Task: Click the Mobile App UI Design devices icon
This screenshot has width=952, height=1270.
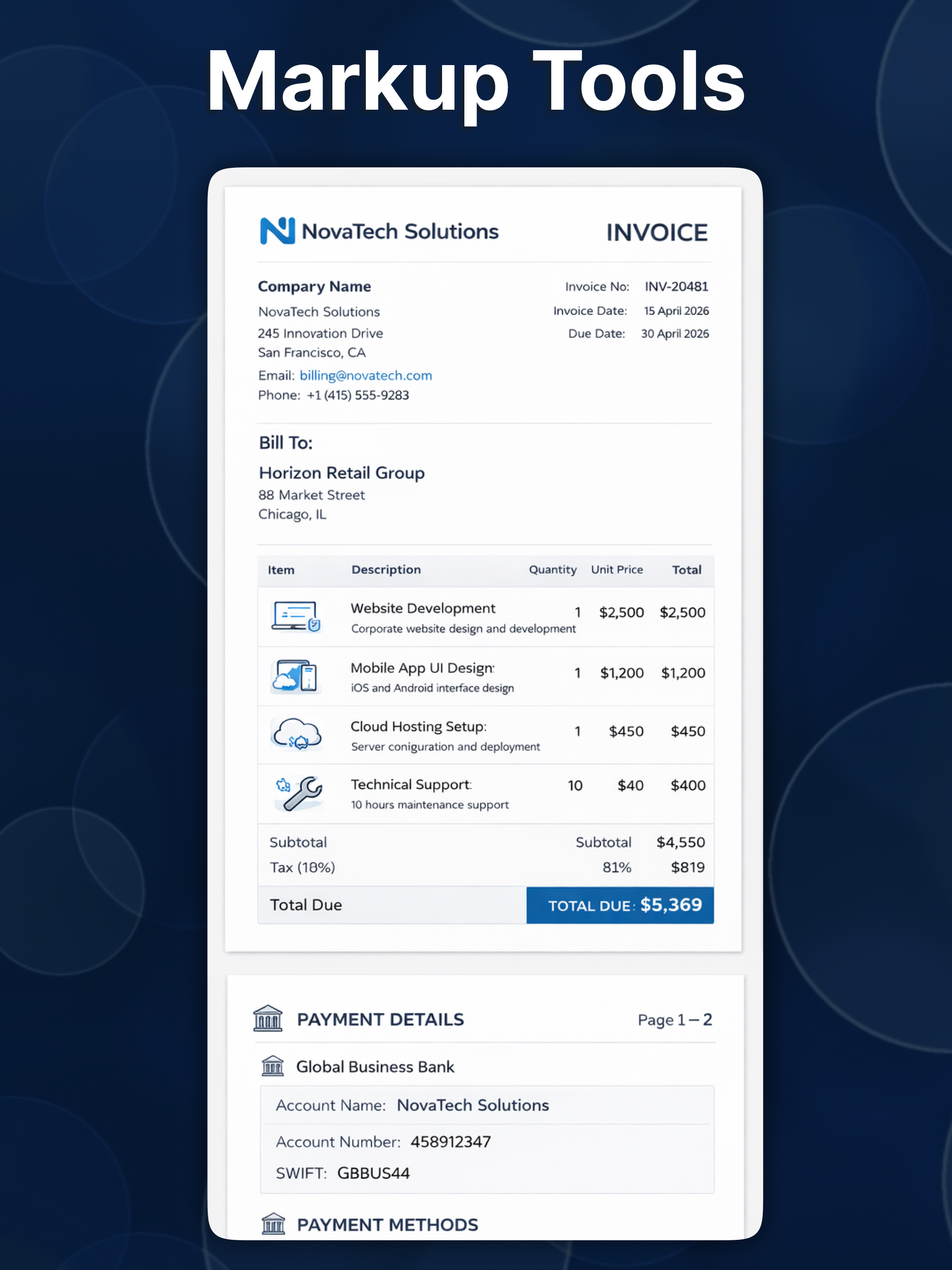Action: 295,676
